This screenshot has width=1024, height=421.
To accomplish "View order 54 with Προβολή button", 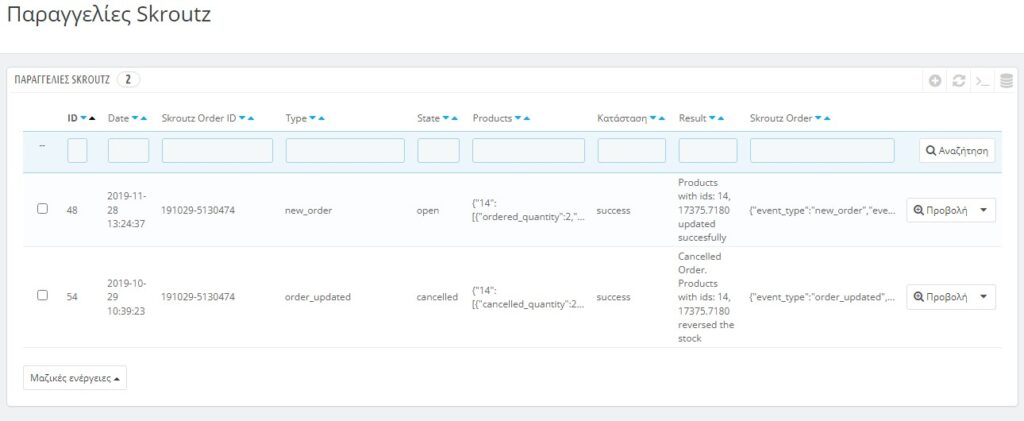I will click(940, 296).
